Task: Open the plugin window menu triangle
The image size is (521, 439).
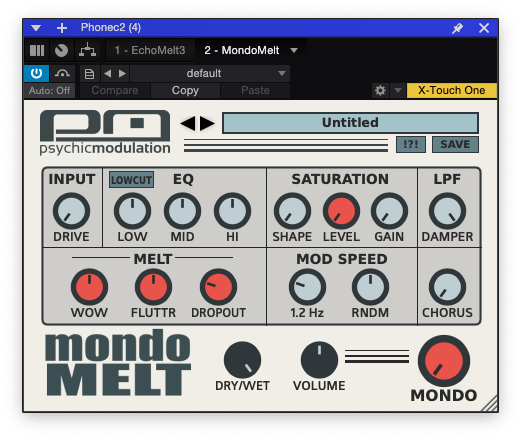Action: tap(36, 28)
